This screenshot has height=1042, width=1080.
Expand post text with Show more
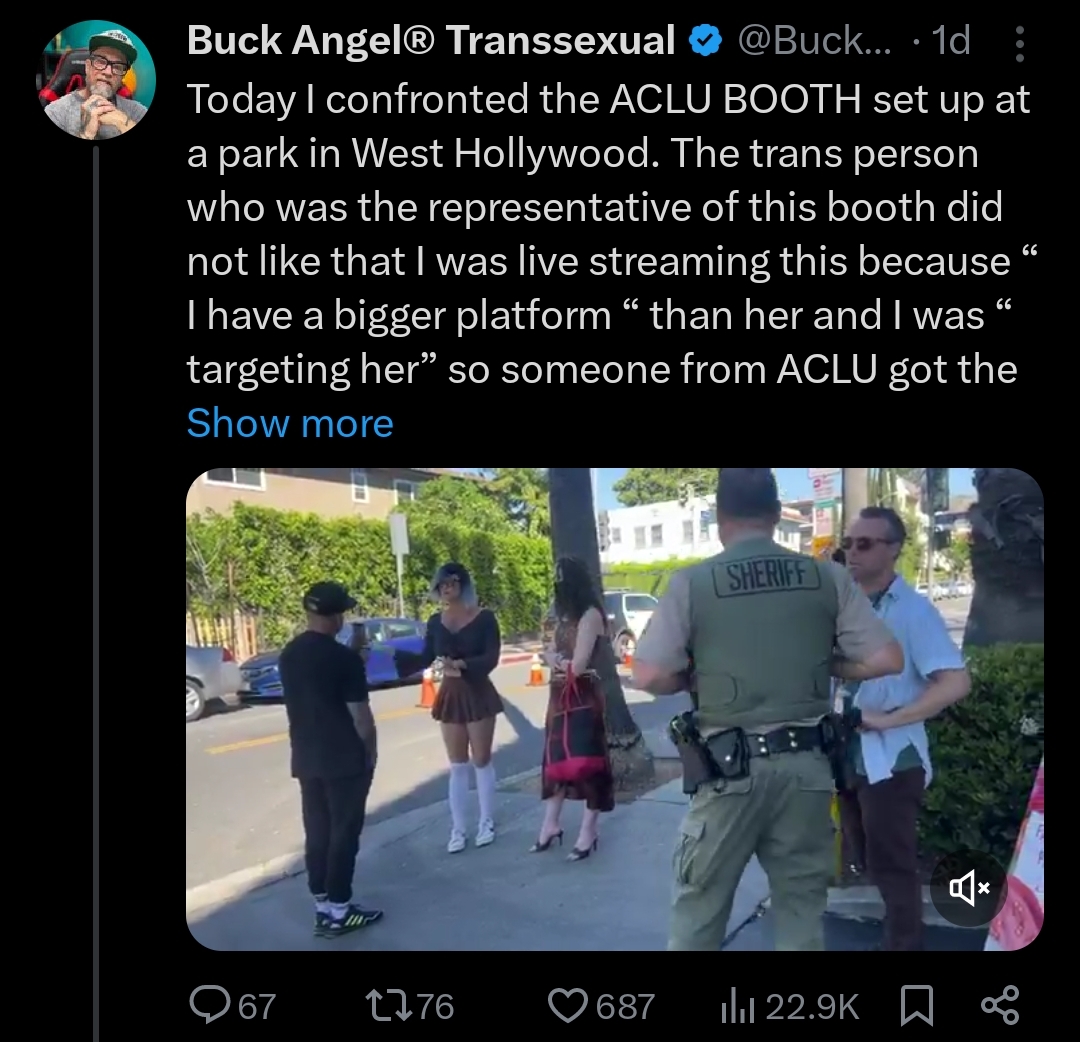coord(290,422)
